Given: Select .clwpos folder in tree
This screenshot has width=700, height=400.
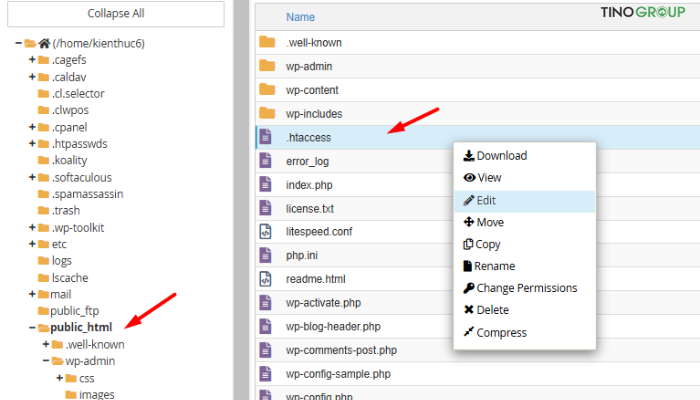Looking at the screenshot, I should [70, 110].
